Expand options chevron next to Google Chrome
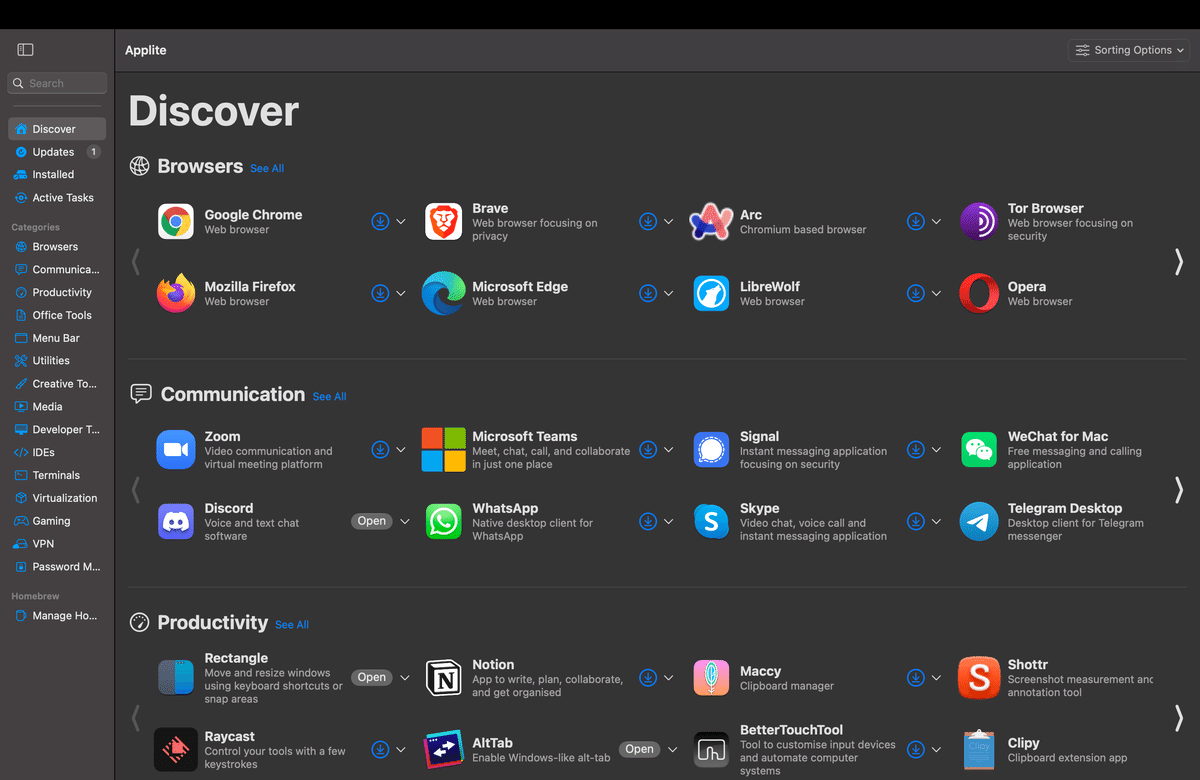The width and height of the screenshot is (1200, 780). pyautogui.click(x=401, y=222)
